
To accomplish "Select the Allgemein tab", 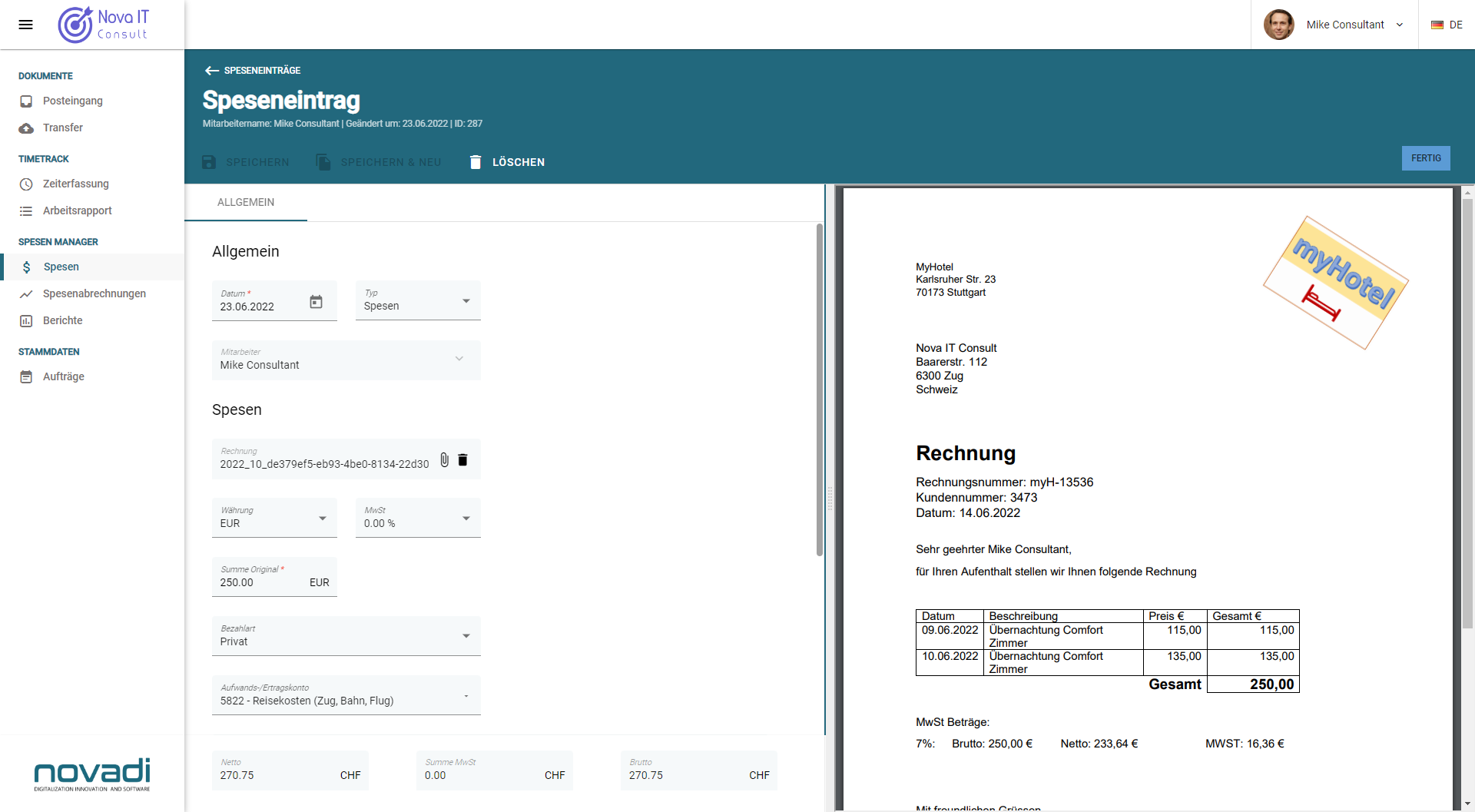I will [x=246, y=203].
